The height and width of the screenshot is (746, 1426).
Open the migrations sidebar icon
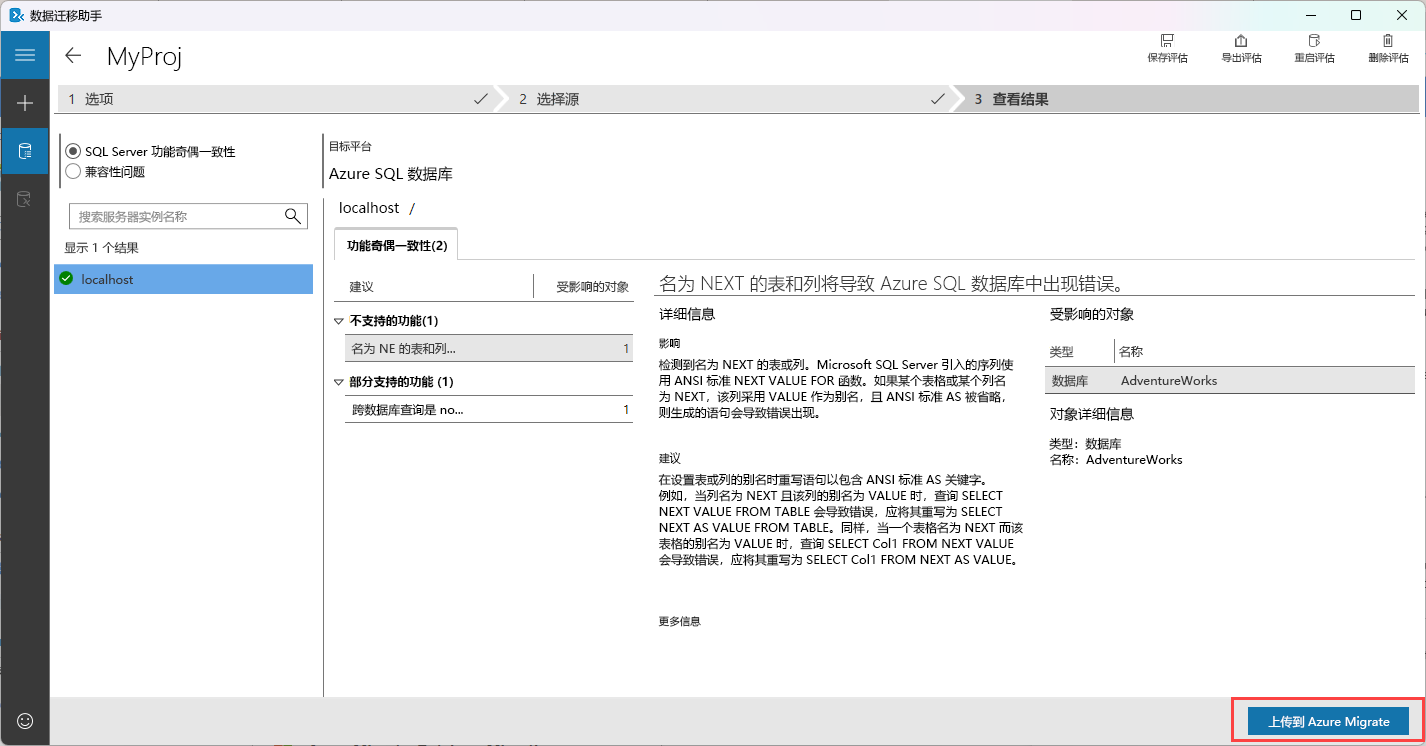tap(25, 200)
